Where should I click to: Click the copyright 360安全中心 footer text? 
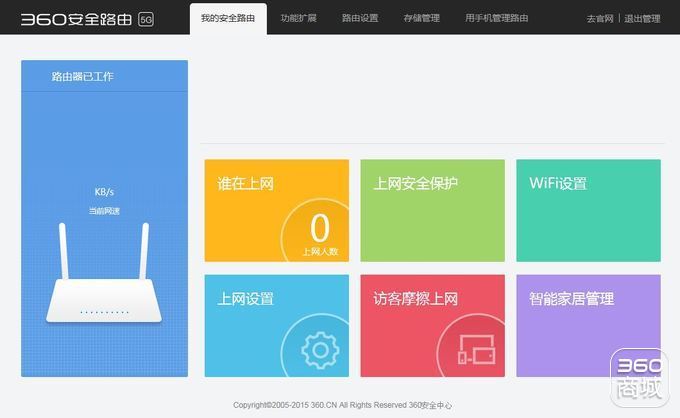click(x=343, y=405)
